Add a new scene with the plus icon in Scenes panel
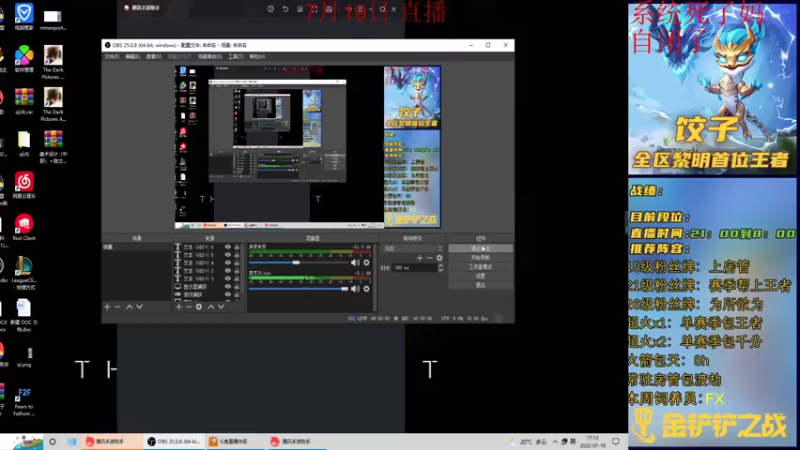 (107, 307)
